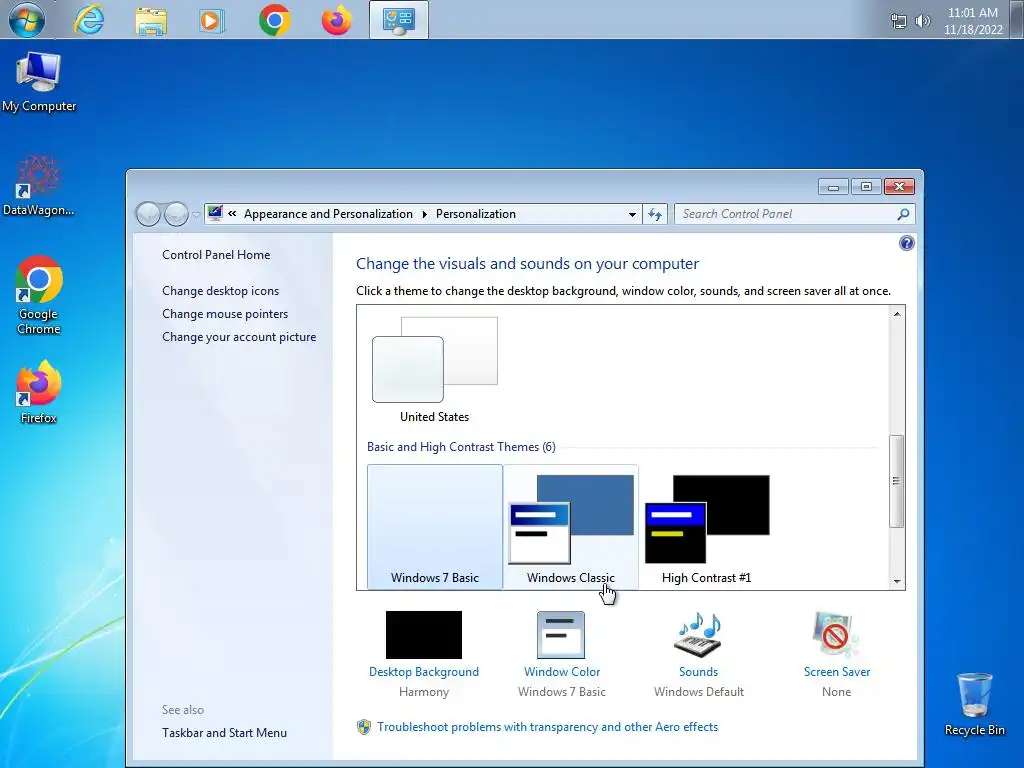Select the My Computer desktop icon
Image resolution: width=1024 pixels, height=768 pixels.
[x=39, y=82]
